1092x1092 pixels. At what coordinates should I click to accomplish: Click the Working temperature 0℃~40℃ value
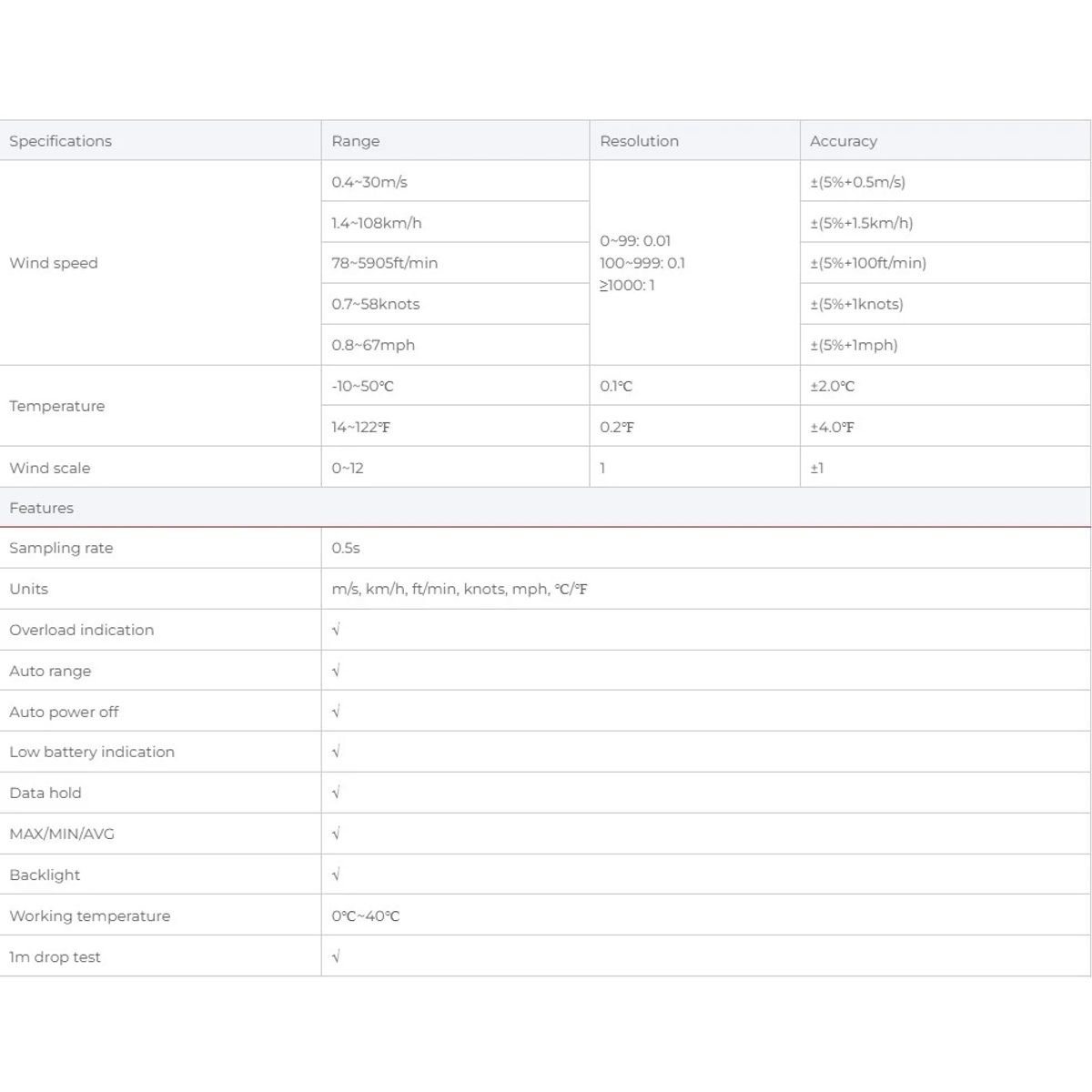coord(366,915)
